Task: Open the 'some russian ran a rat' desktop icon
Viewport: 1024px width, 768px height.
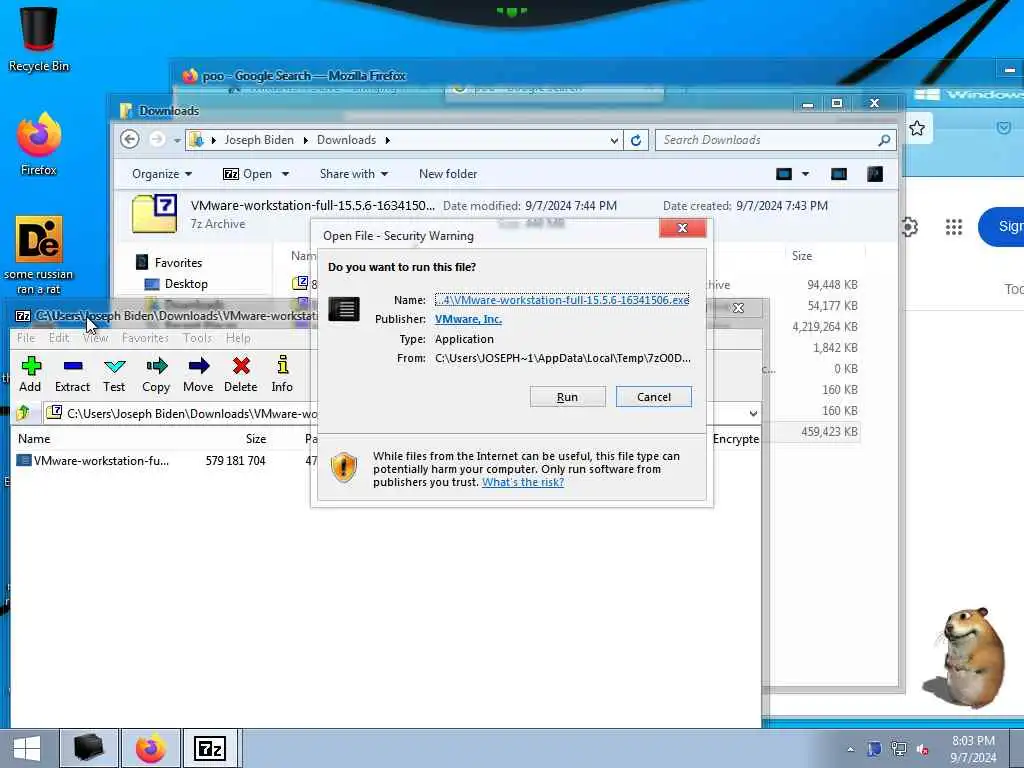Action: click(x=39, y=255)
